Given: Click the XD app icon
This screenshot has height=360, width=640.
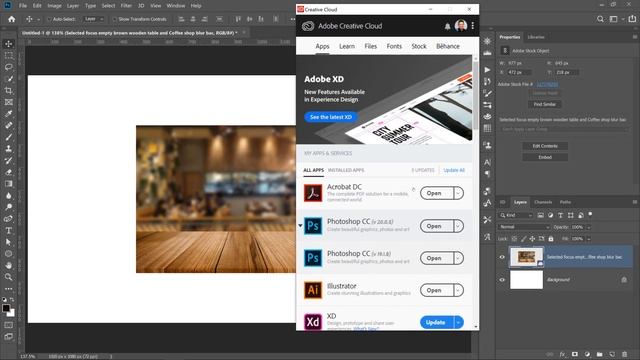Looking at the screenshot, I should point(313,322).
